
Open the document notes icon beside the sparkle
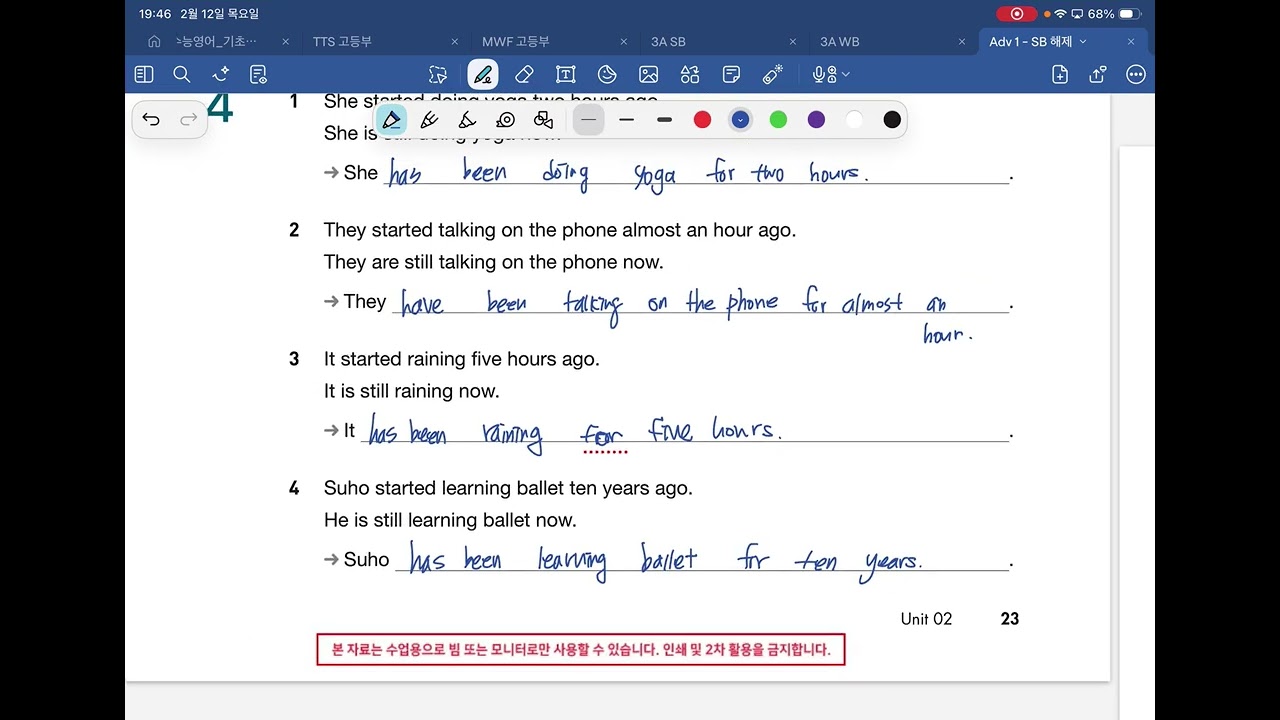(258, 74)
